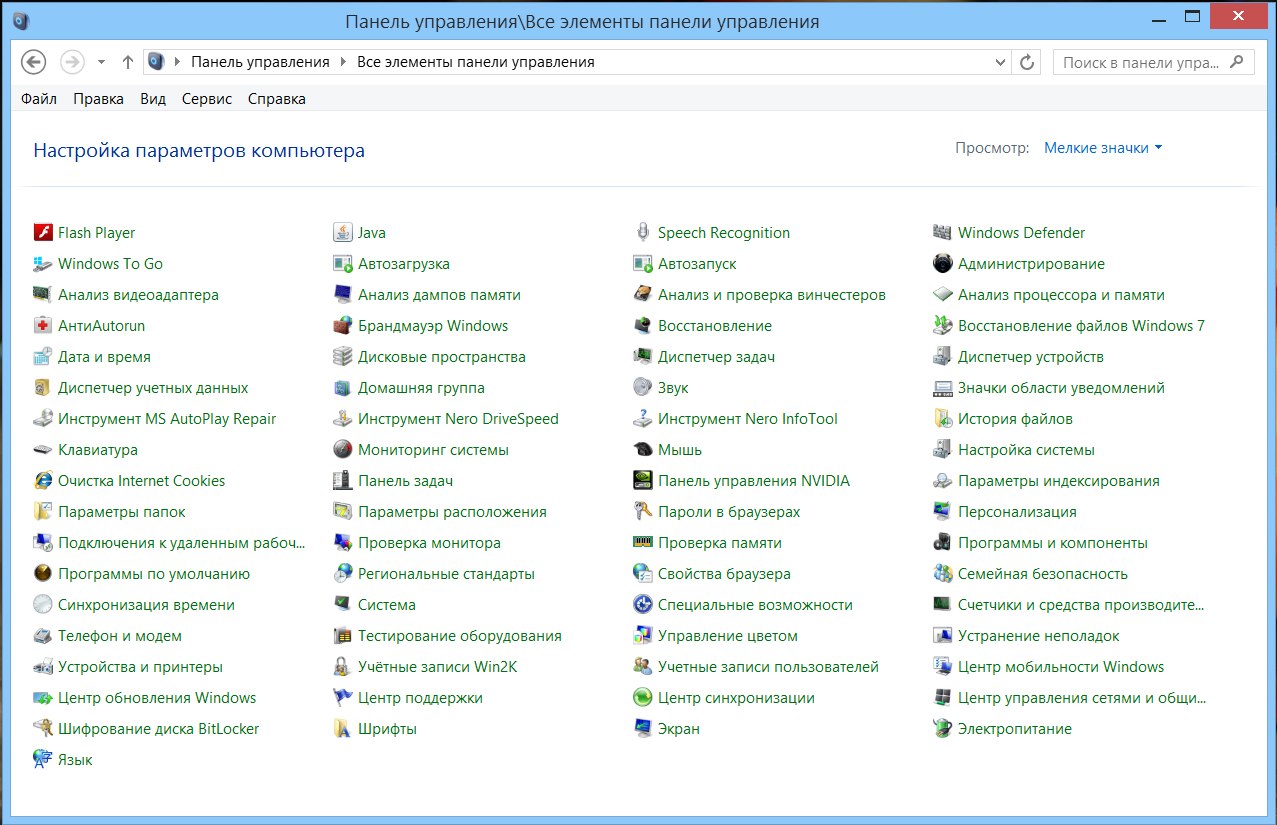Viewport: 1277px width, 825px height.
Task: Open the Управление цветом icon
Action: click(x=643, y=636)
